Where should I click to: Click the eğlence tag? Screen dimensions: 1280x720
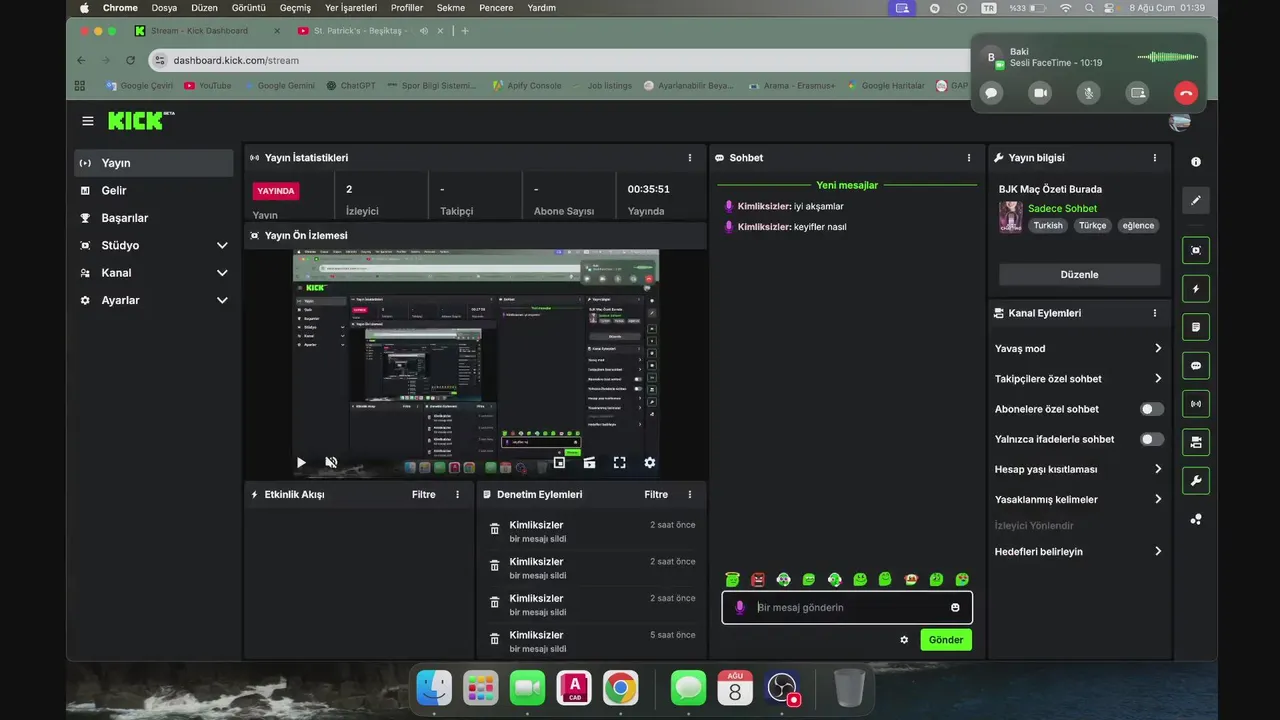(1138, 226)
